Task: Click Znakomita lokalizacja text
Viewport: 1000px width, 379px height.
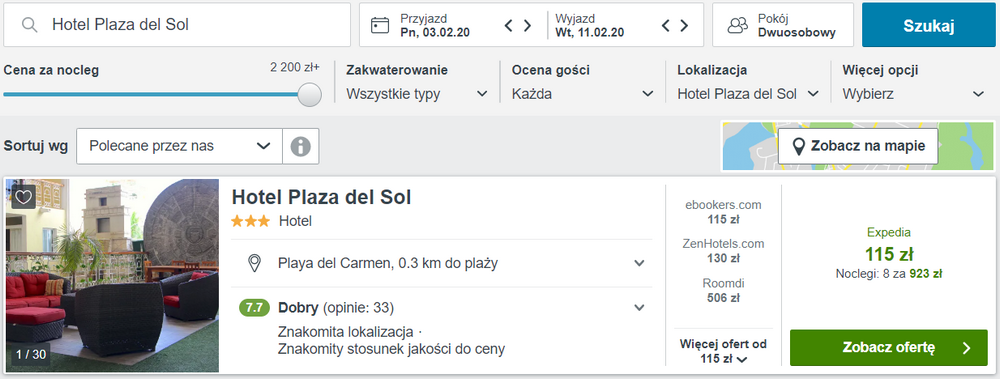Action: pyautogui.click(x=346, y=332)
